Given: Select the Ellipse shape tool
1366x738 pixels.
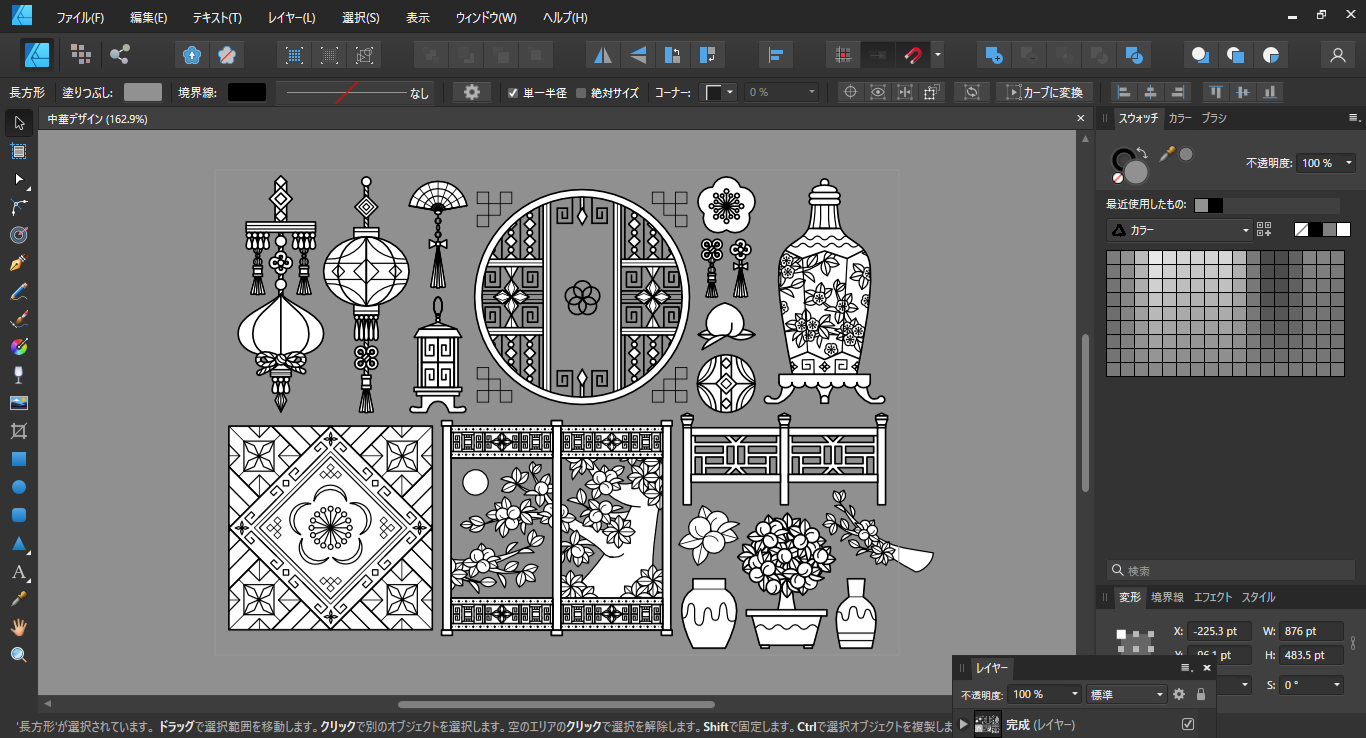Looking at the screenshot, I should [x=18, y=487].
